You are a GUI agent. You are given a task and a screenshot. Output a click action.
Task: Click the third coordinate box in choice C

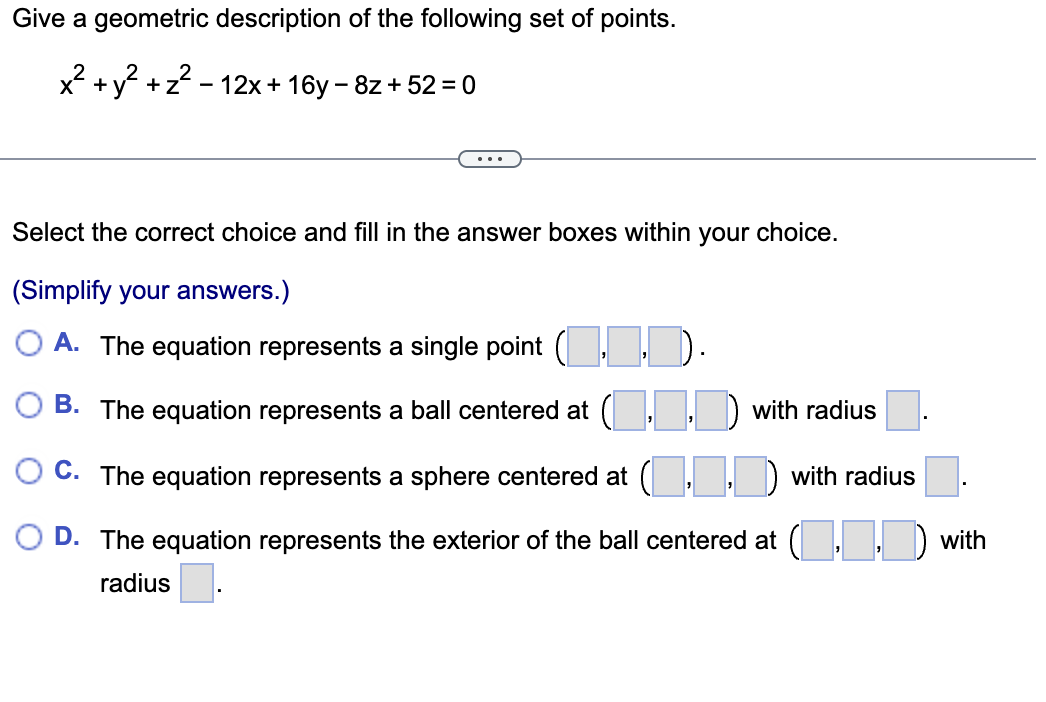point(751,476)
